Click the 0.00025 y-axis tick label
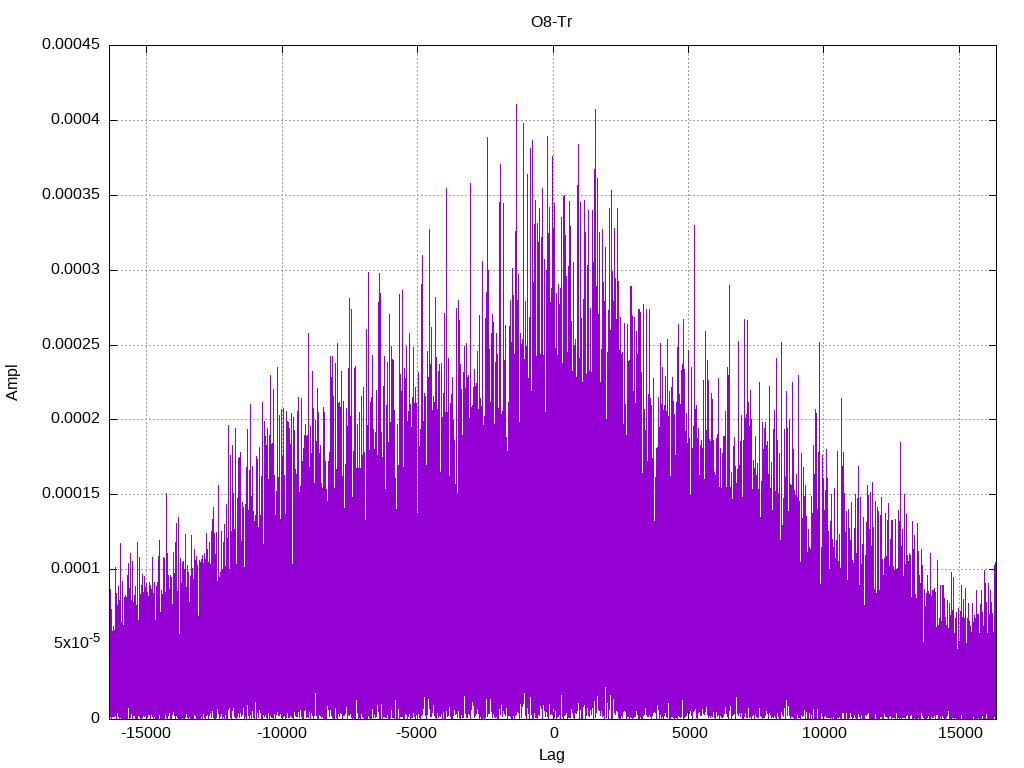Image resolution: width=1024 pixels, height=768 pixels. click(71, 344)
